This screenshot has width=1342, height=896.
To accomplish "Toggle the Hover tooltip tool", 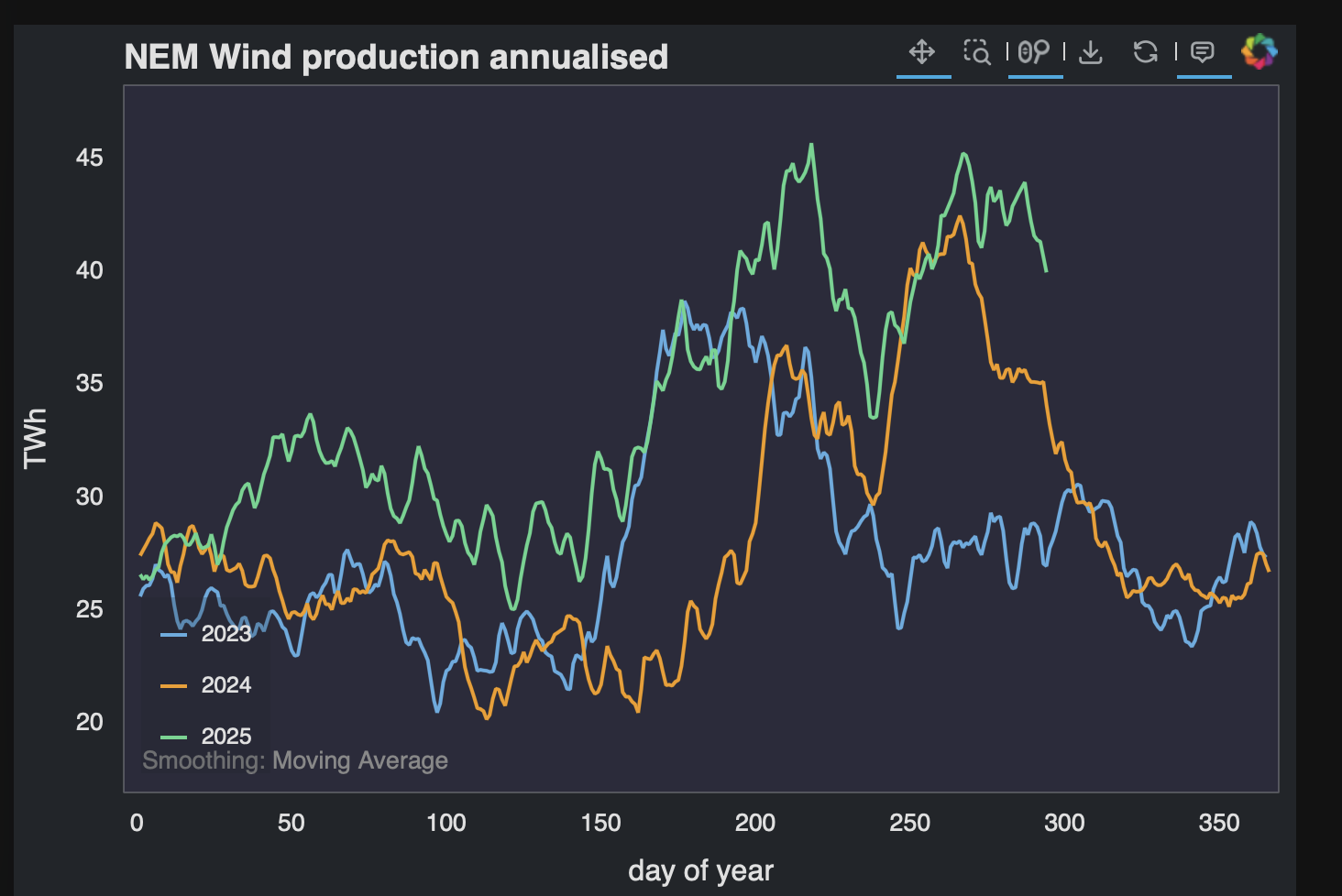I will tap(1203, 52).
